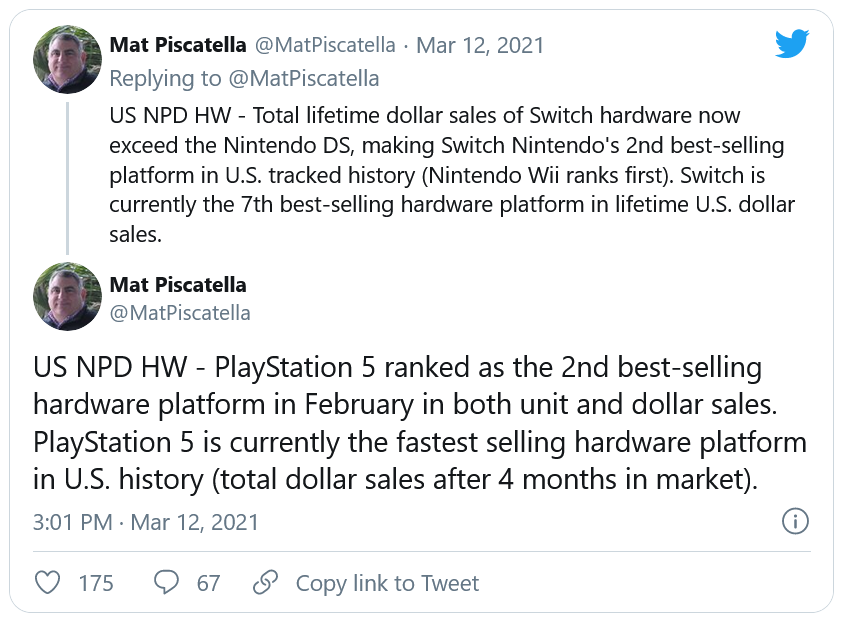Open the avatar on the Switch hardware tweet
The height and width of the screenshot is (621, 843).
68,59
